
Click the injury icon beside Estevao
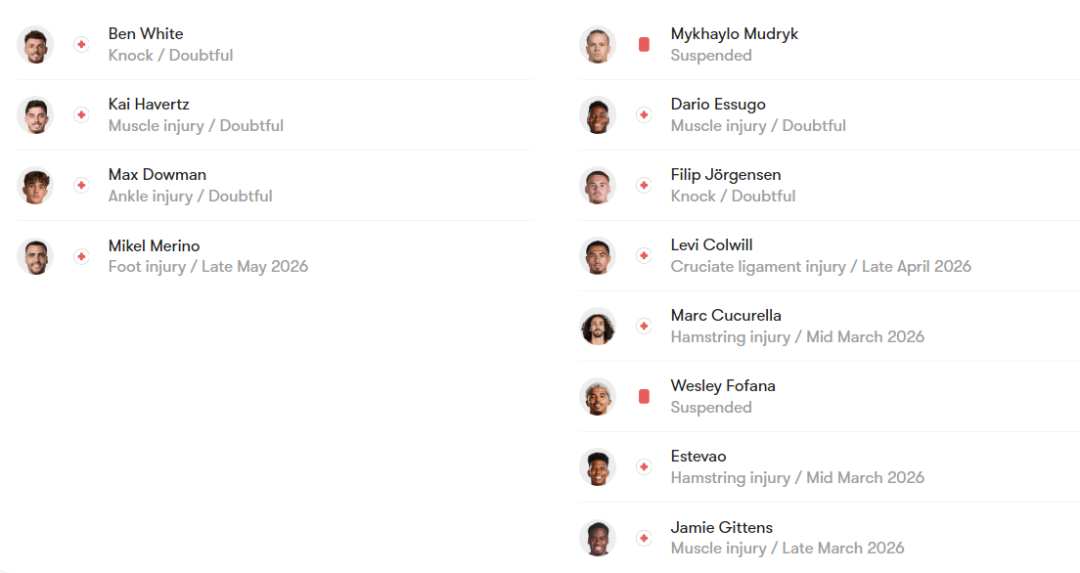point(644,467)
